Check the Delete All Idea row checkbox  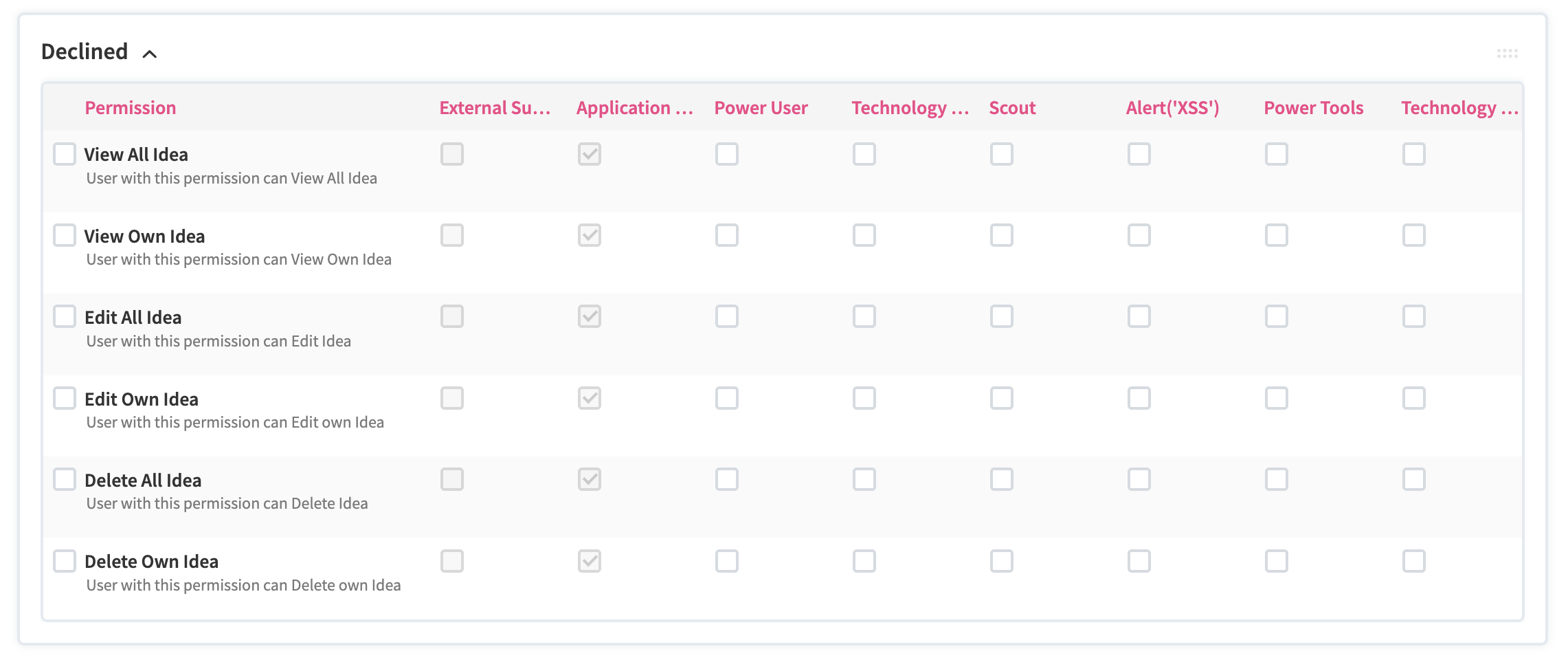point(65,479)
